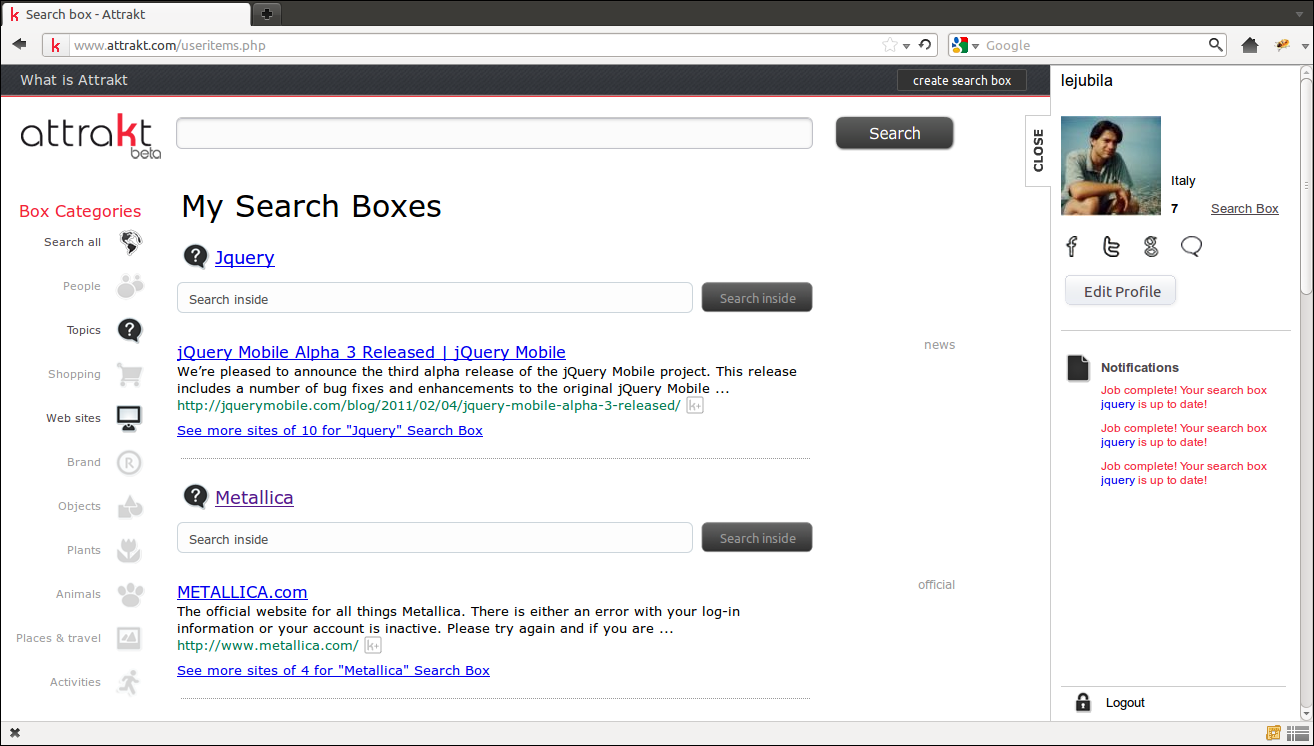
Task: Click the http://jquerymobile.com result URL text
Action: [428, 406]
